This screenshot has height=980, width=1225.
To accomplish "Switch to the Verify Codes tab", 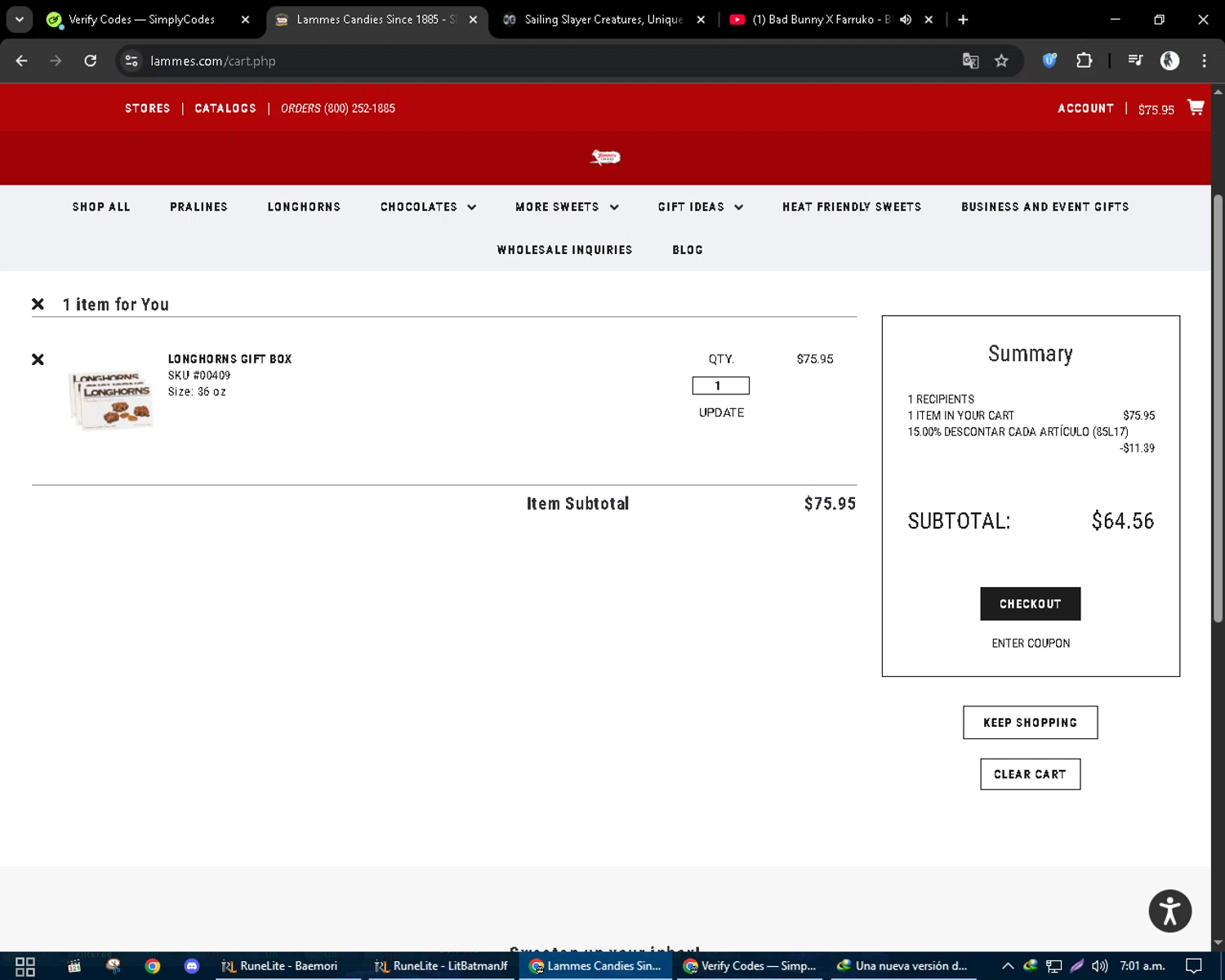I will click(x=140, y=20).
